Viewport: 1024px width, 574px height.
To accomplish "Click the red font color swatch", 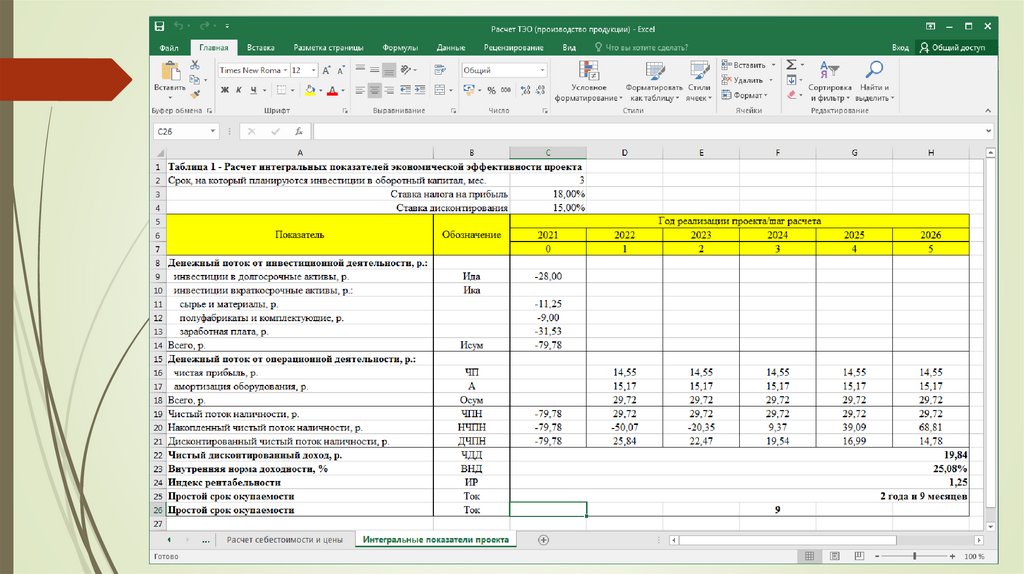I will click(334, 90).
